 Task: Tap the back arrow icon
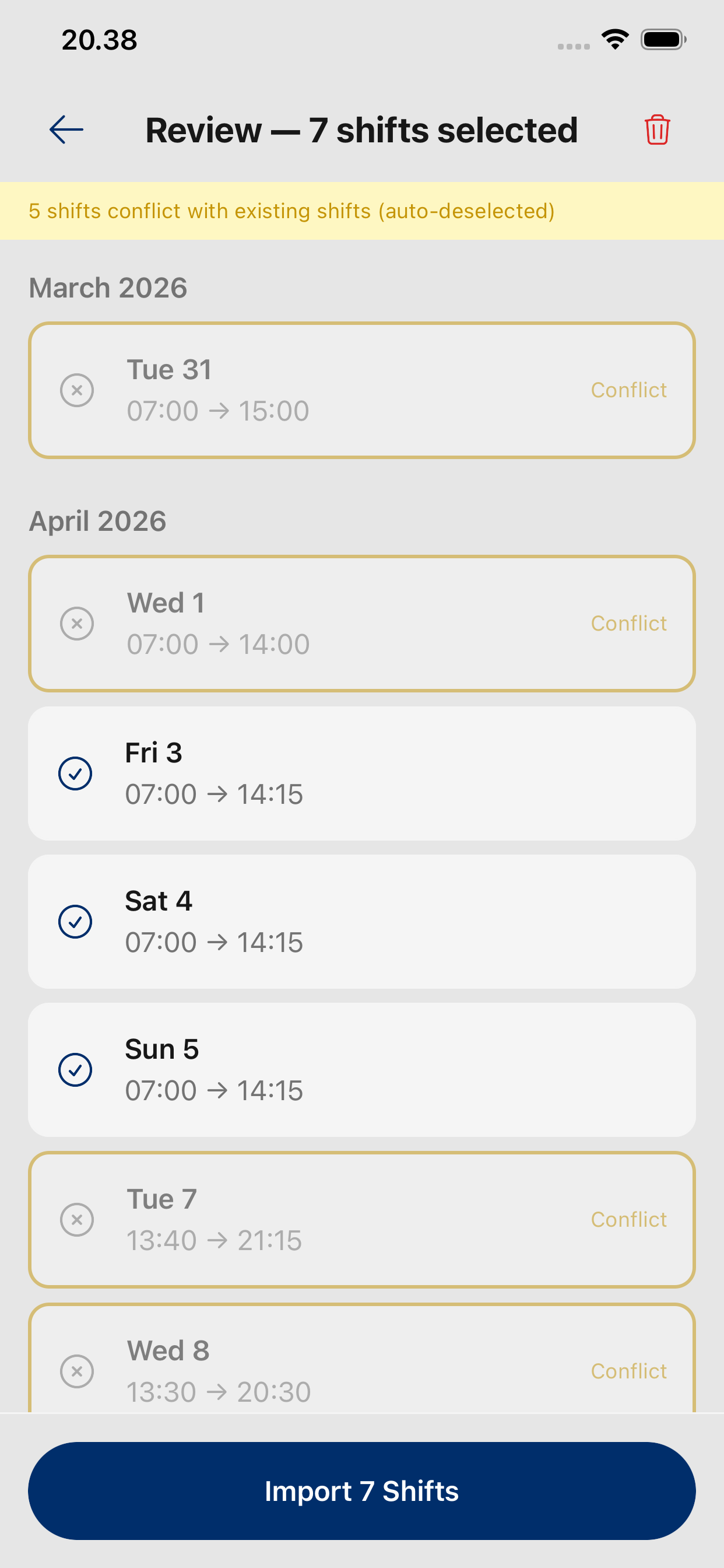click(x=66, y=129)
